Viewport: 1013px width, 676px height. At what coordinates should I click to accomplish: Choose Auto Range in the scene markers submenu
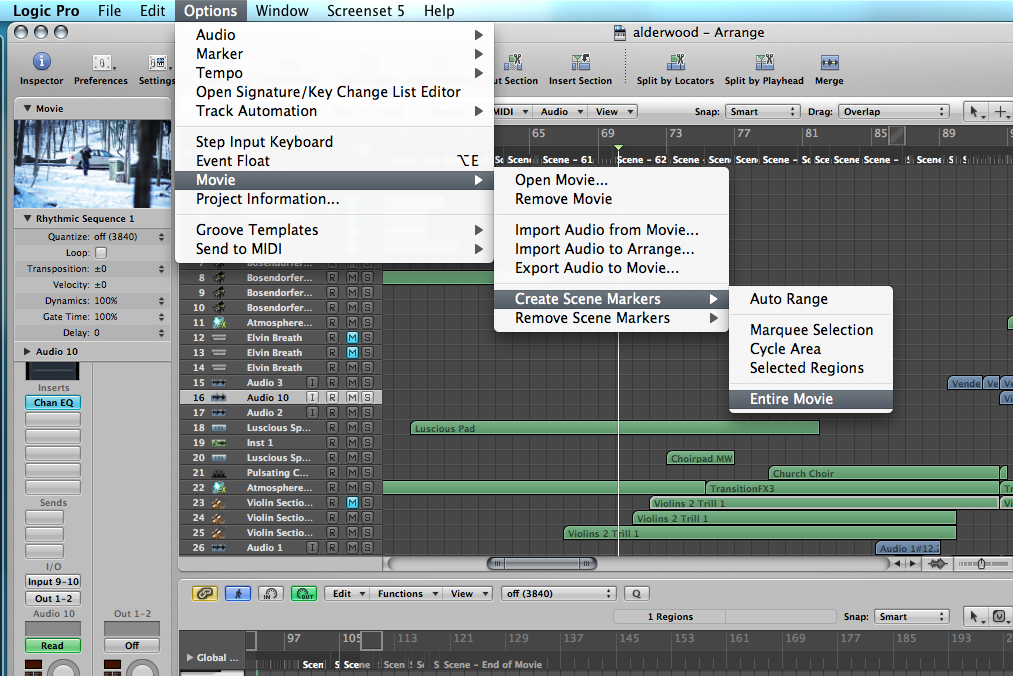[811, 299]
